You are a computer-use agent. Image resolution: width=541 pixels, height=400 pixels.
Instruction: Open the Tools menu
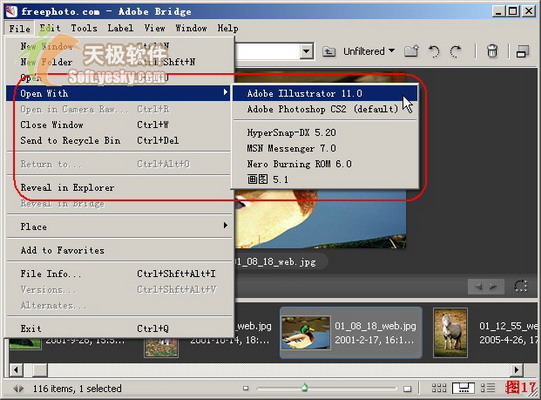pyautogui.click(x=84, y=28)
